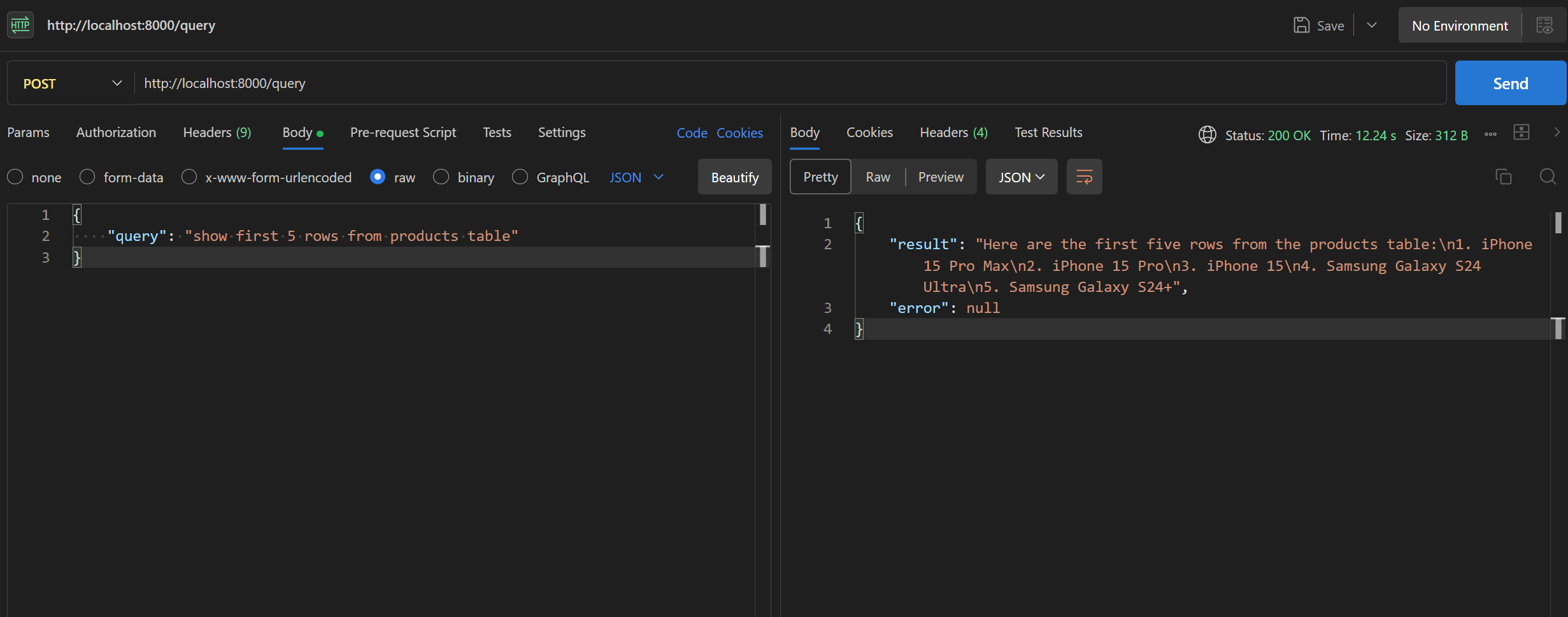Open the Cookies link by Code
Screen dimensions: 1568x617
pyautogui.click(x=739, y=133)
